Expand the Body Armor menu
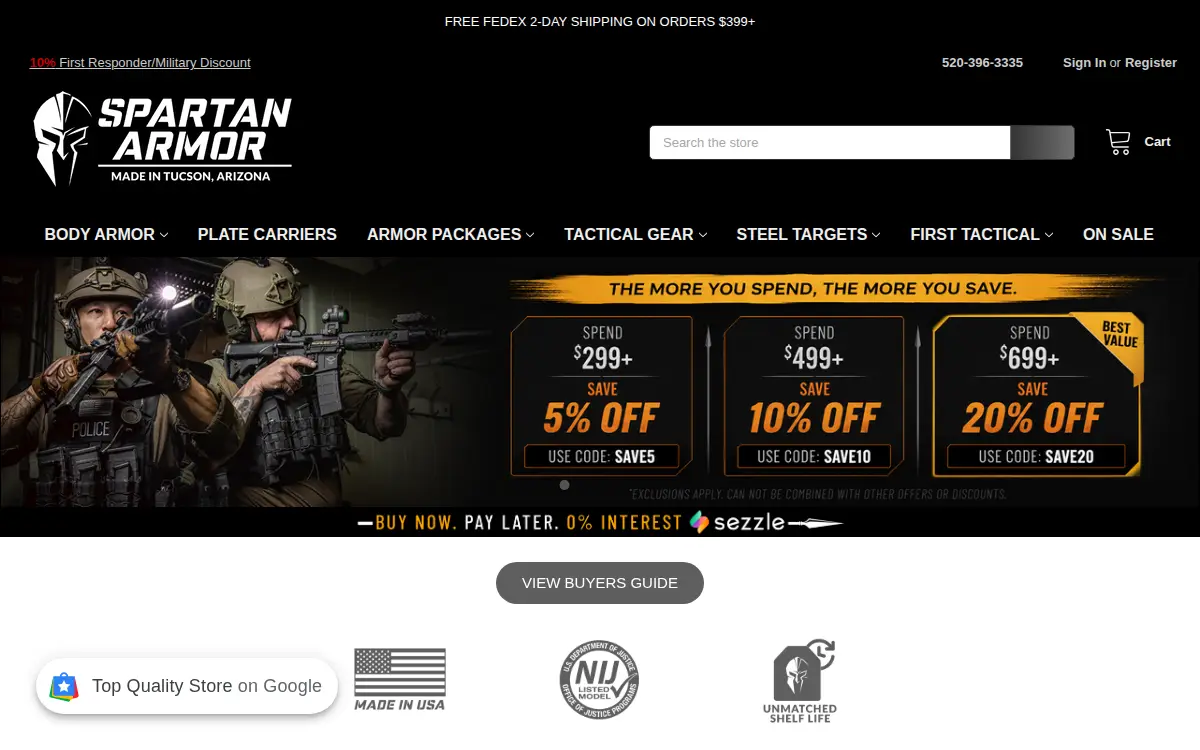1200x750 pixels. pyautogui.click(x=106, y=234)
